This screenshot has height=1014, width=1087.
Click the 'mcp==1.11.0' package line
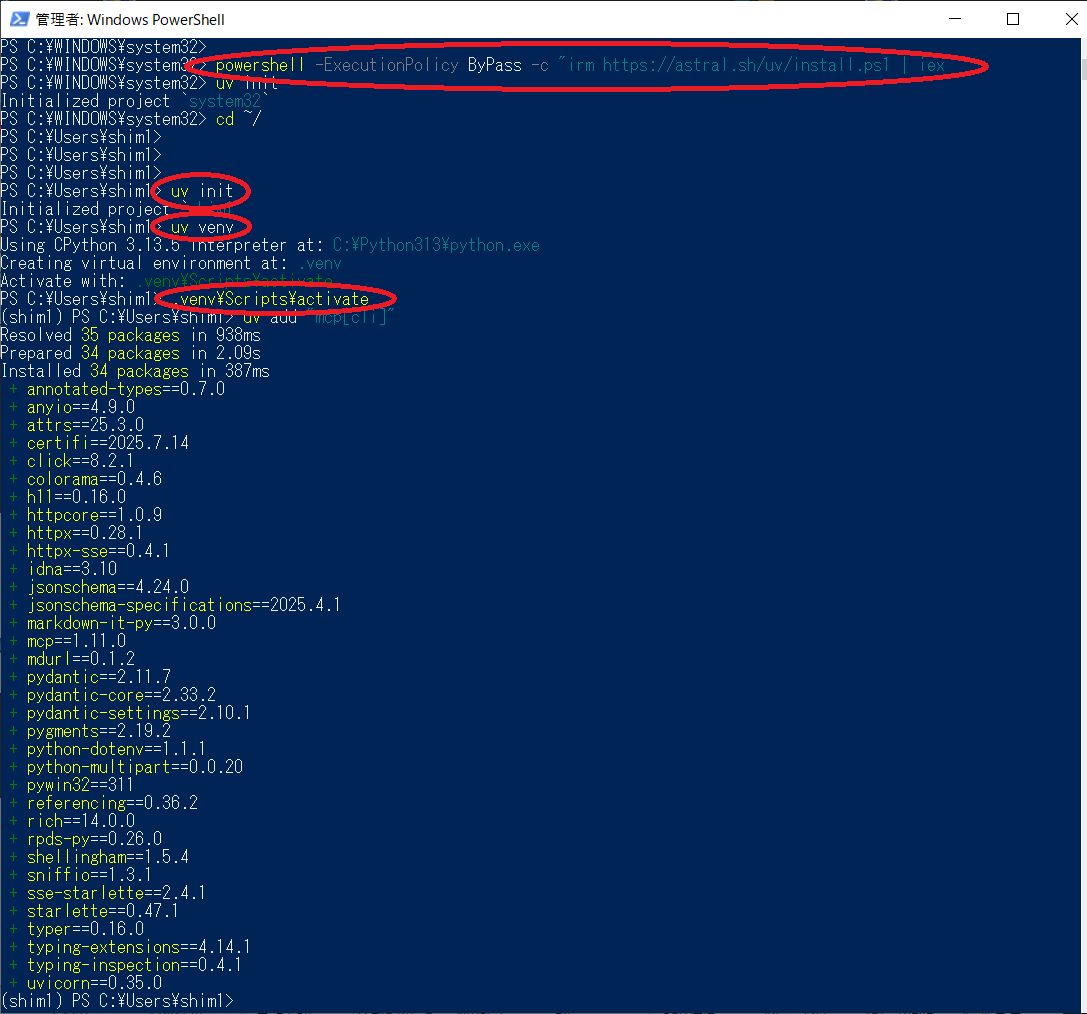[76, 641]
